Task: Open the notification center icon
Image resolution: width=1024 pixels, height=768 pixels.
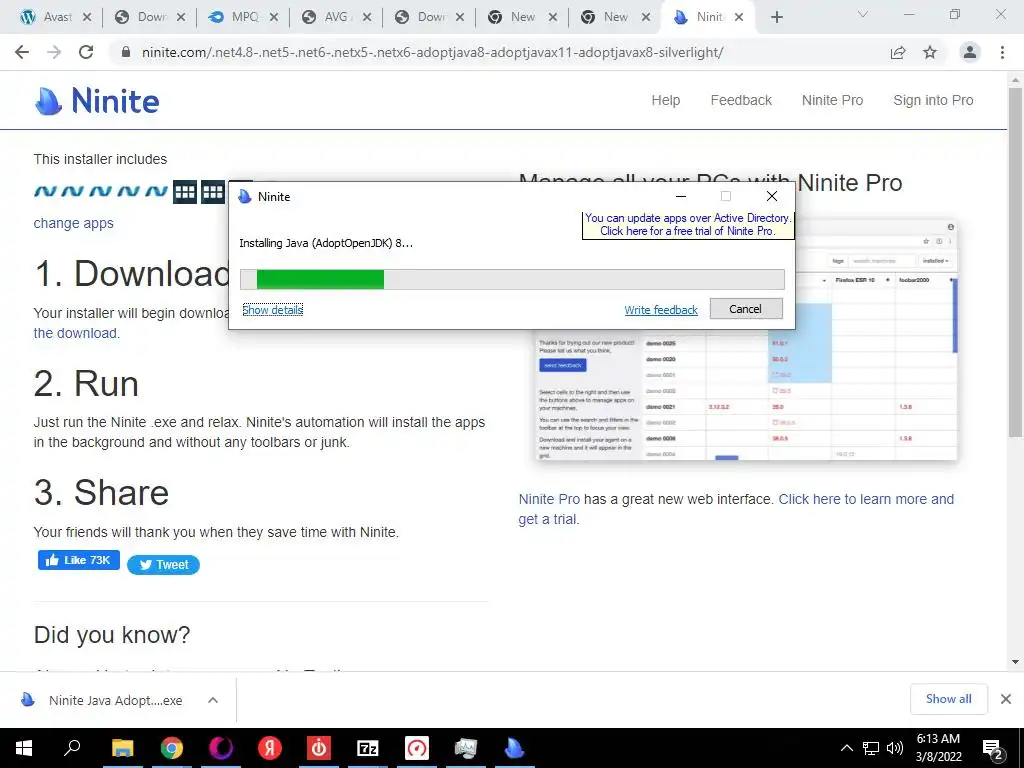Action: click(x=993, y=748)
